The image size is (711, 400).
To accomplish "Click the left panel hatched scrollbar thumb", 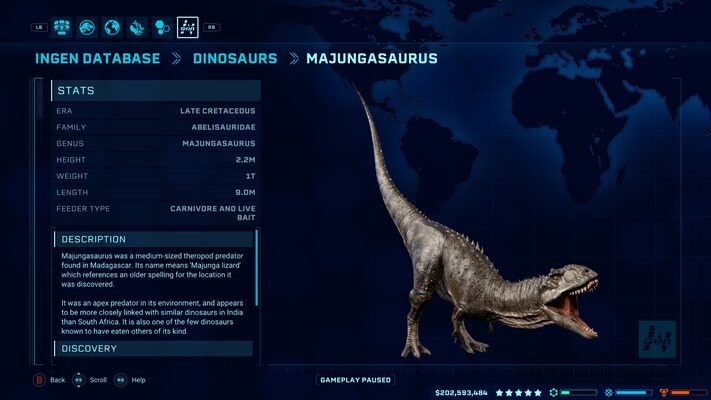I will click(39, 98).
